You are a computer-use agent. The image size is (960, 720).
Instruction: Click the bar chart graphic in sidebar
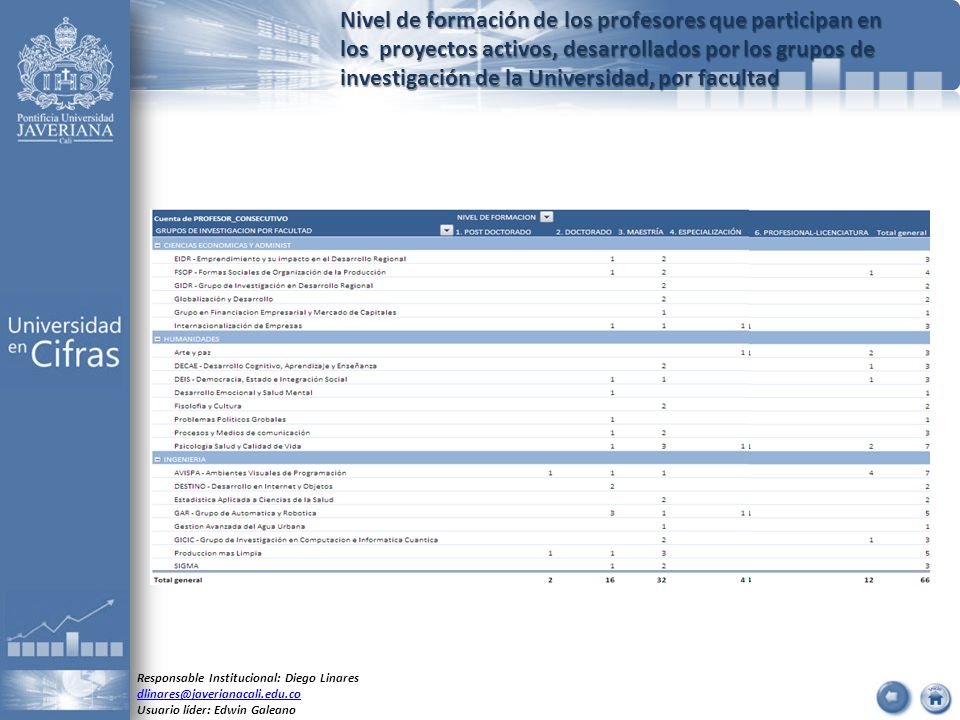[x=65, y=628]
